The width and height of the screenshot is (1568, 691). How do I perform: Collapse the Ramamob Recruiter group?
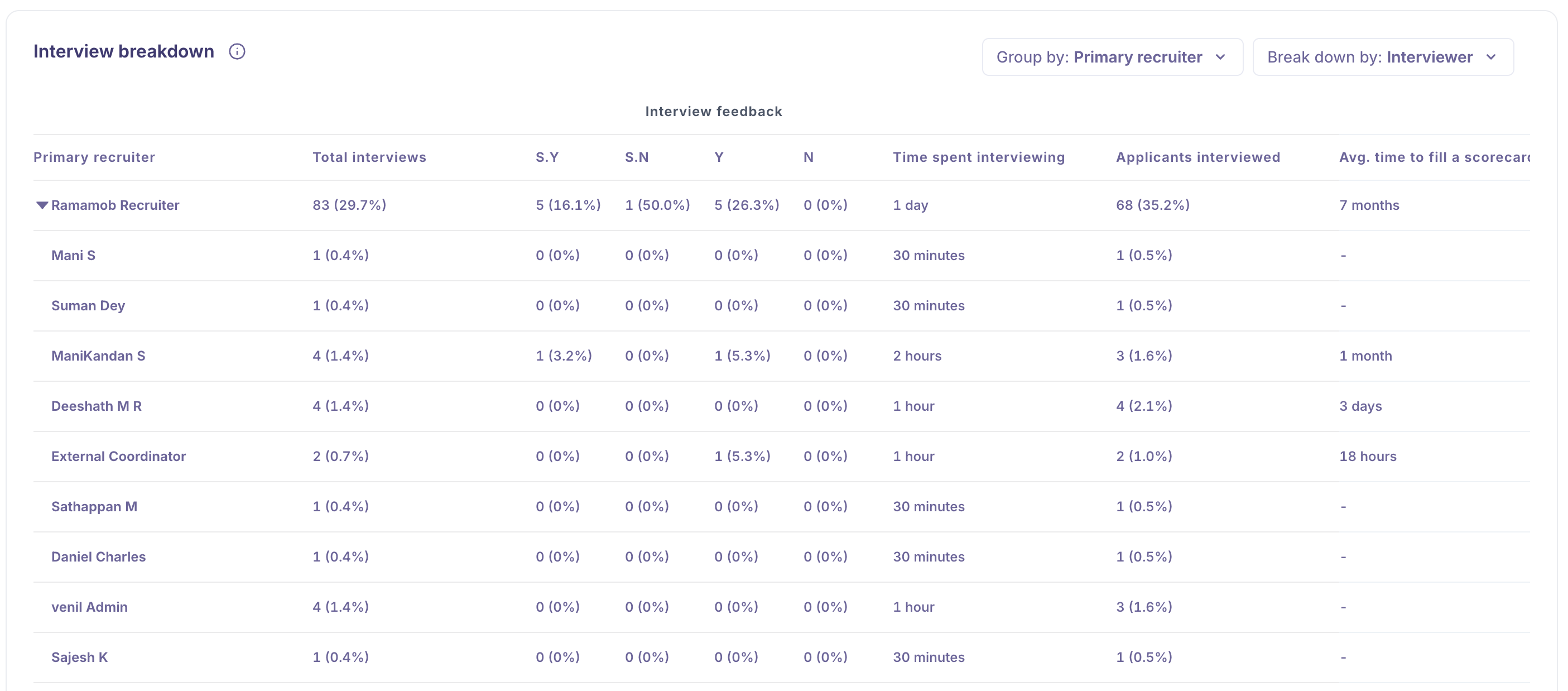(42, 204)
